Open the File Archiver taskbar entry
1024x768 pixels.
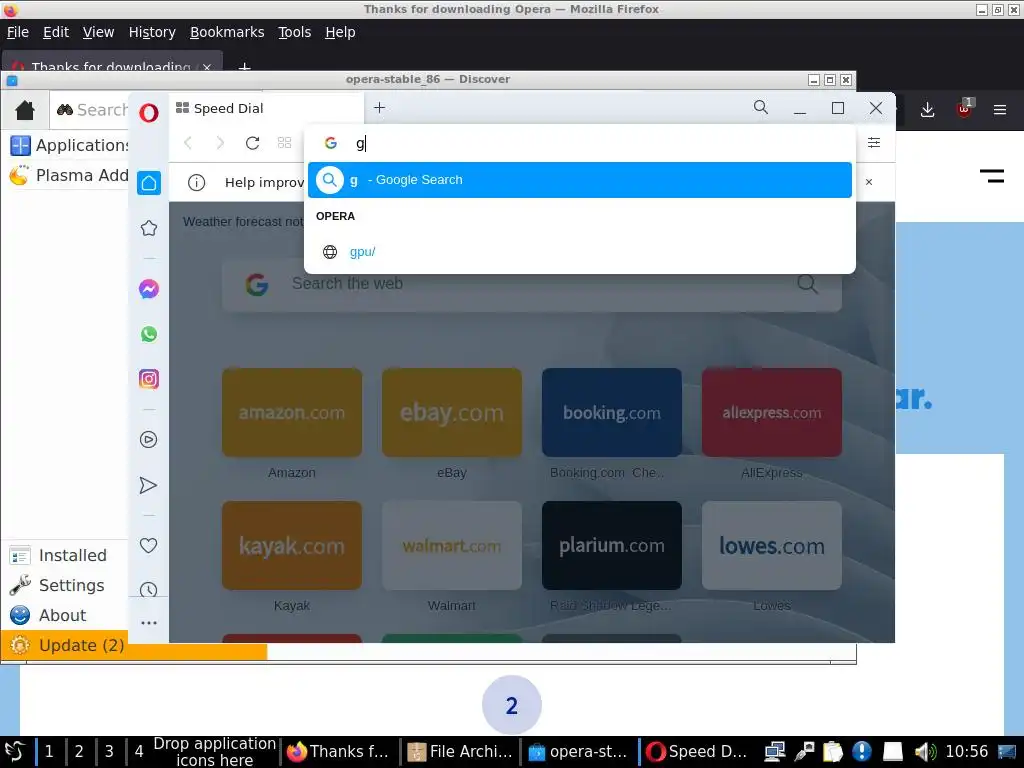pos(460,752)
